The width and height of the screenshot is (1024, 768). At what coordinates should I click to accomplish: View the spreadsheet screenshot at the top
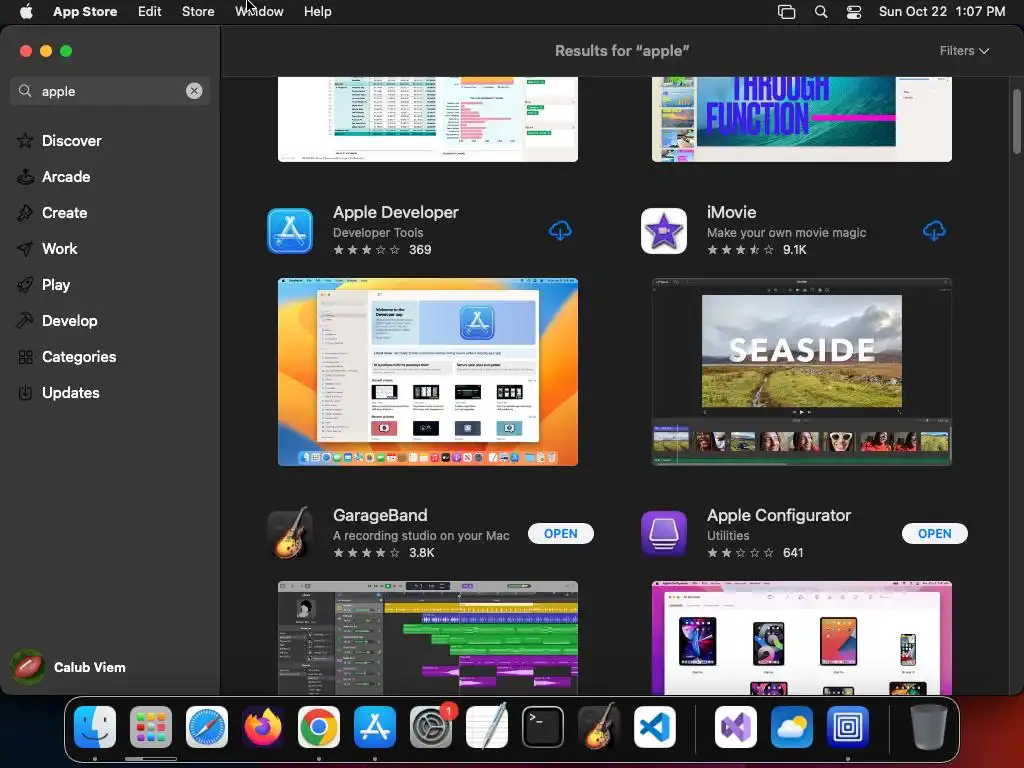tap(428, 119)
